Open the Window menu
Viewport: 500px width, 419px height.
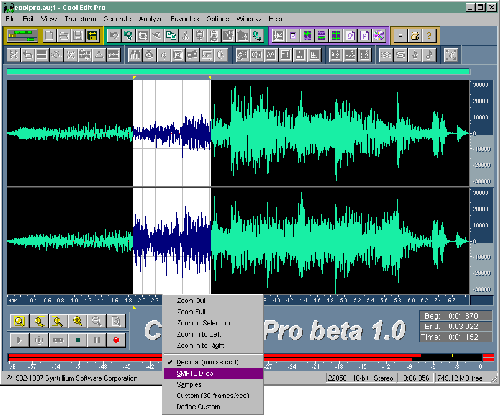[249, 19]
